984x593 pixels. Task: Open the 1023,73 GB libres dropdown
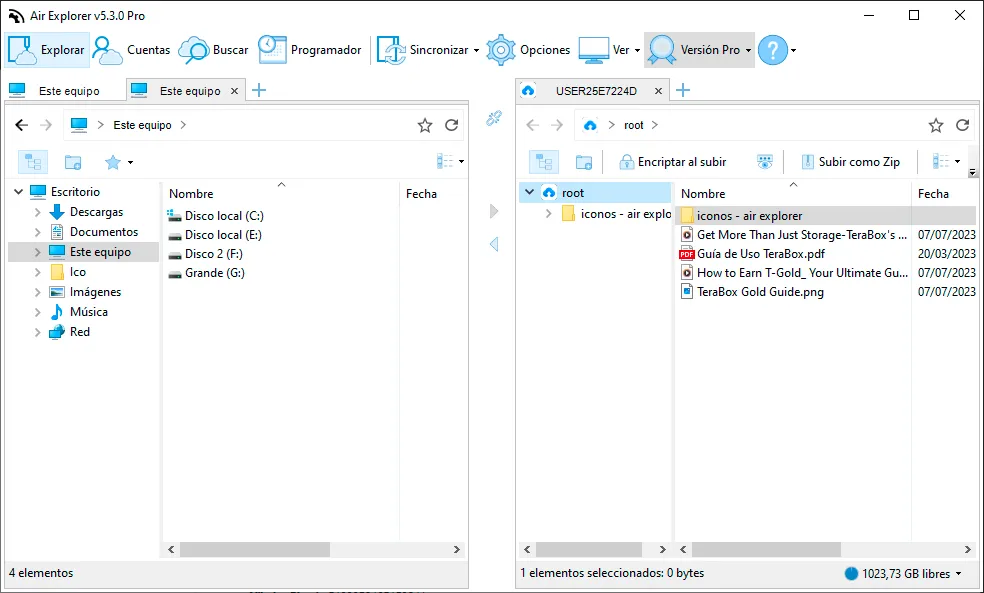(x=958, y=574)
